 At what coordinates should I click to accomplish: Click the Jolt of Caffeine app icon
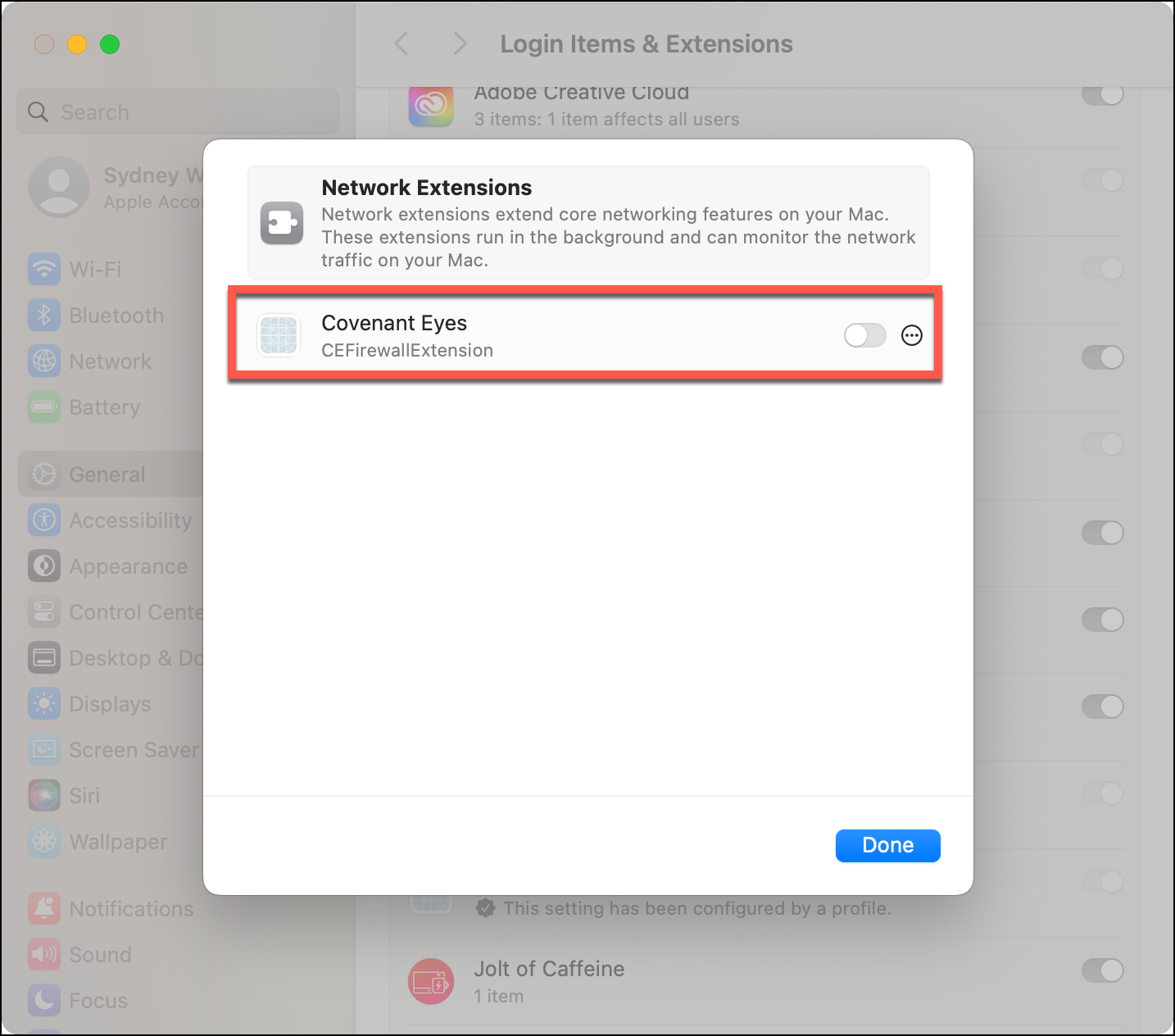click(431, 981)
